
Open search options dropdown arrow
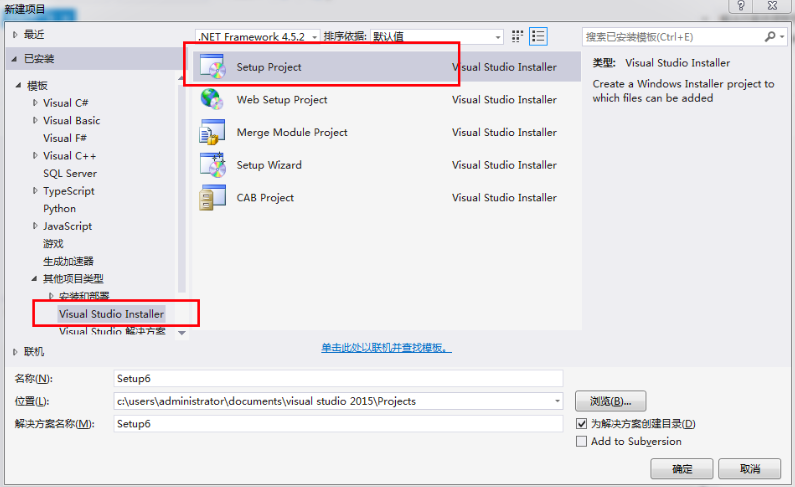(782, 36)
